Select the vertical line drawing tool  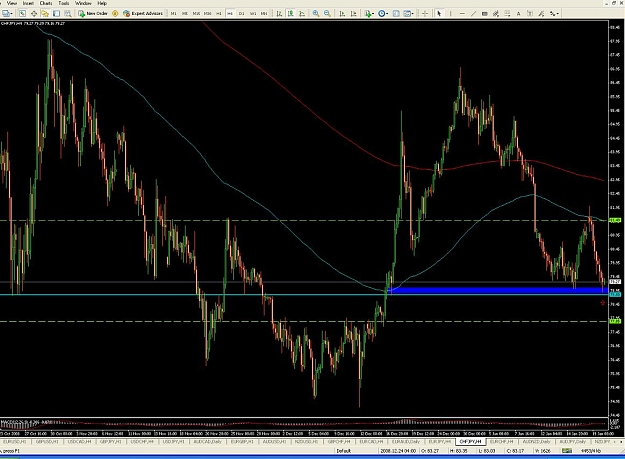pyautogui.click(x=450, y=14)
